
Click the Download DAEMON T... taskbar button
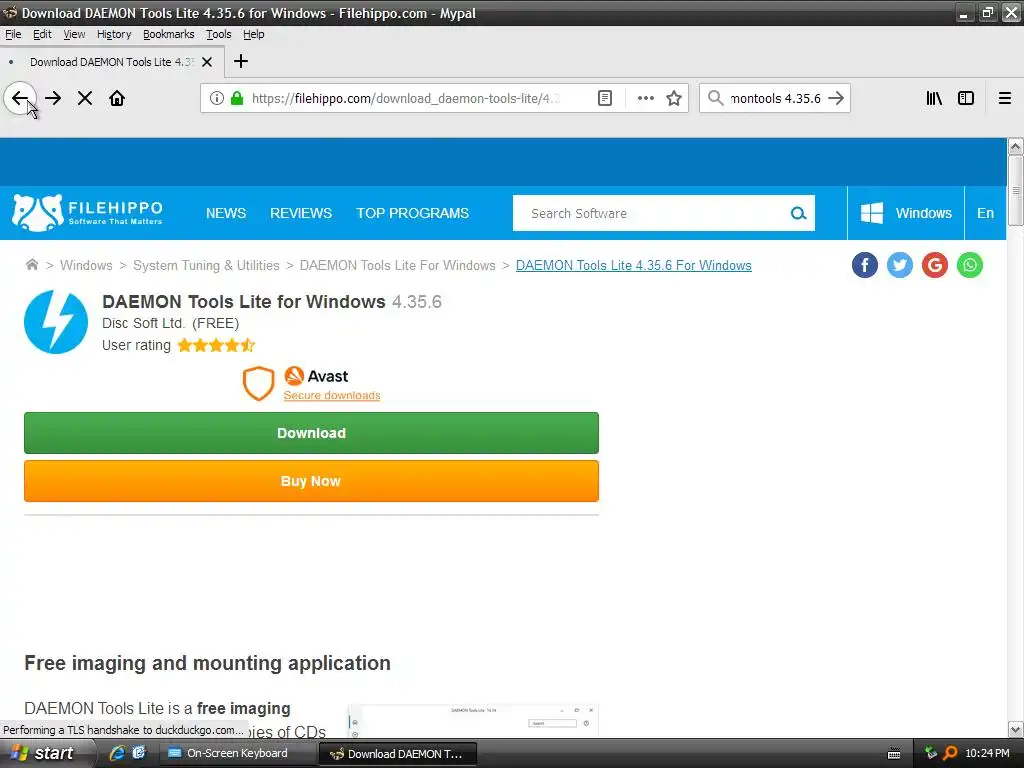(398, 754)
